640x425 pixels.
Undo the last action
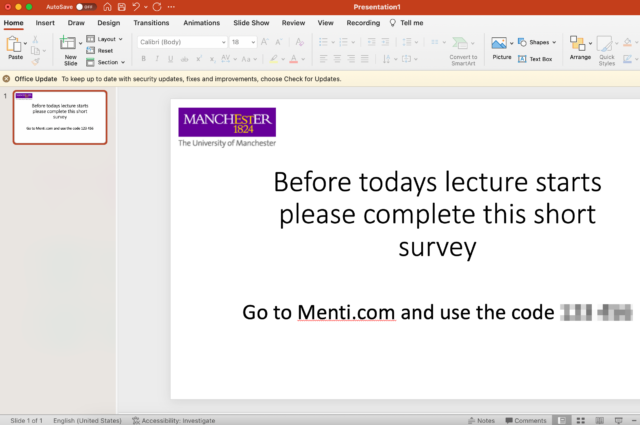[x=136, y=7]
